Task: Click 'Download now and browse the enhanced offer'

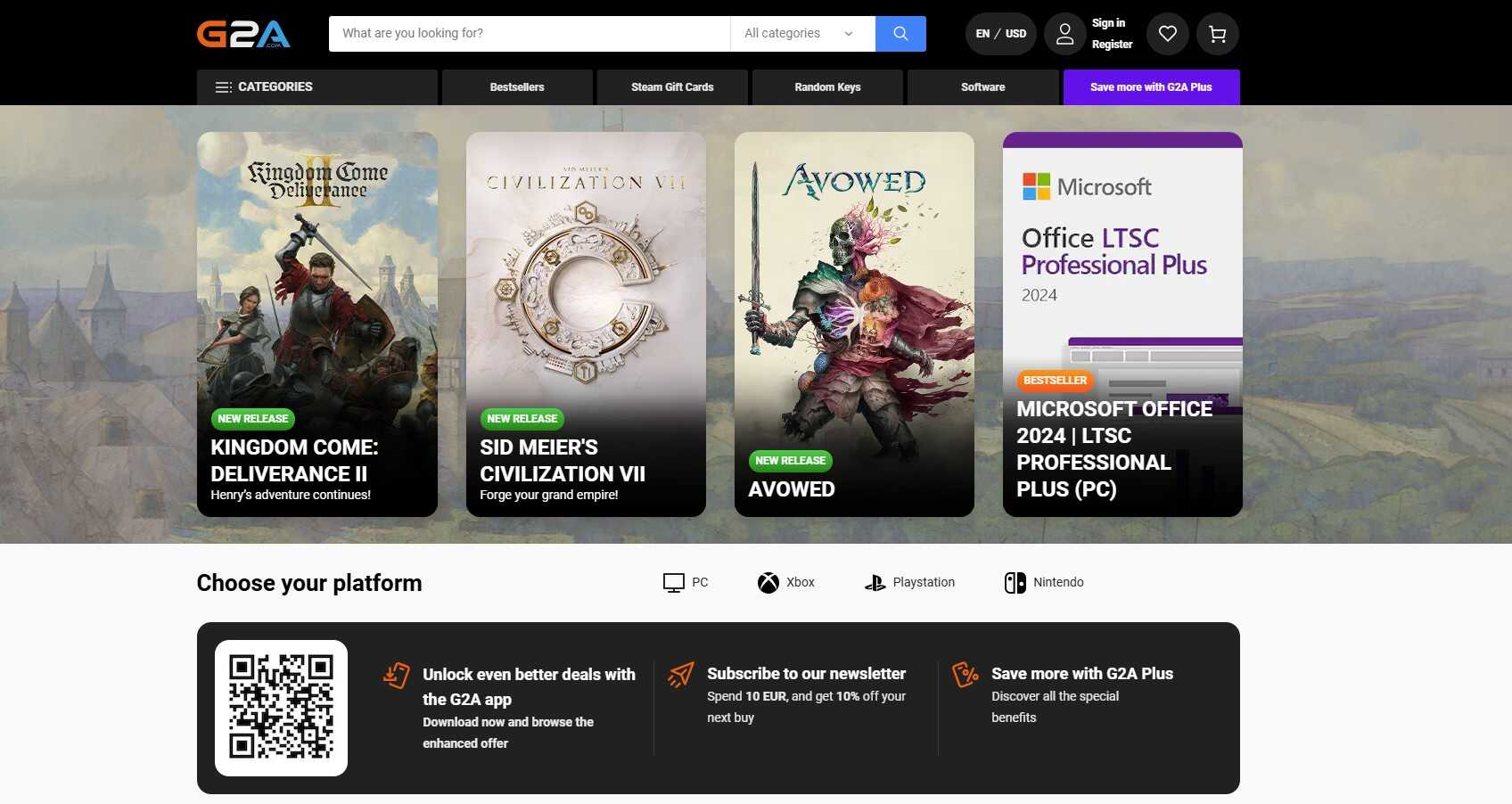Action: [508, 733]
